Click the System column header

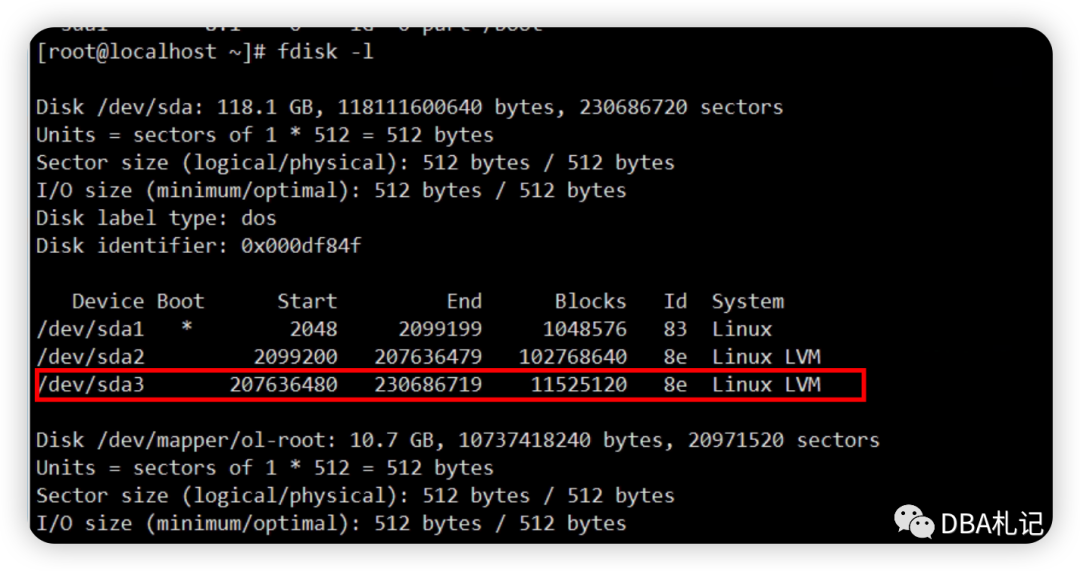(x=748, y=302)
